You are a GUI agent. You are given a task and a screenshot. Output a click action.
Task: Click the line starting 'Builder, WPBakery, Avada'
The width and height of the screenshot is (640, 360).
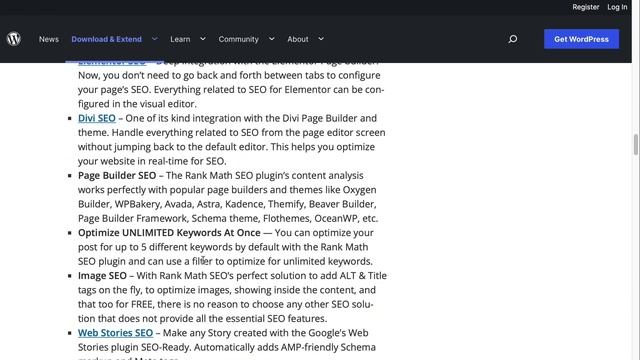click(227, 204)
